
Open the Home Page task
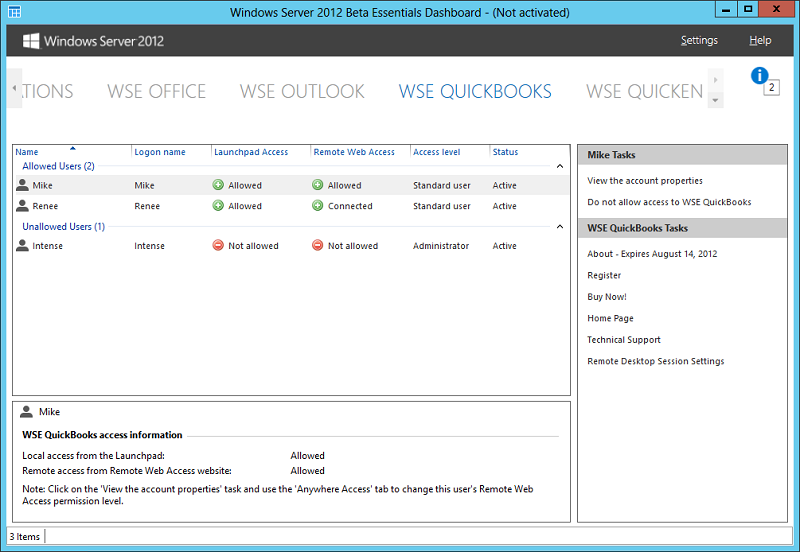point(610,318)
